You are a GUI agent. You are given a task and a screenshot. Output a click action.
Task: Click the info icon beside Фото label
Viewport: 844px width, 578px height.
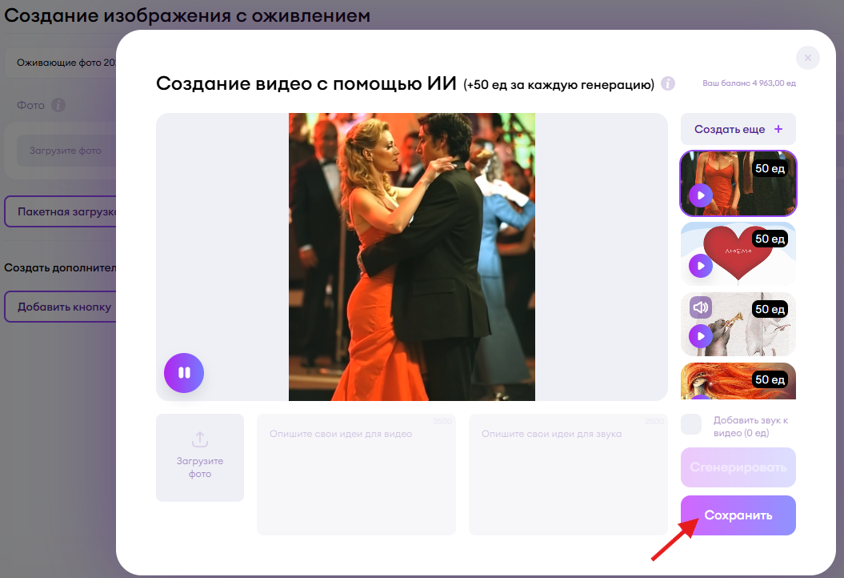pos(59,105)
